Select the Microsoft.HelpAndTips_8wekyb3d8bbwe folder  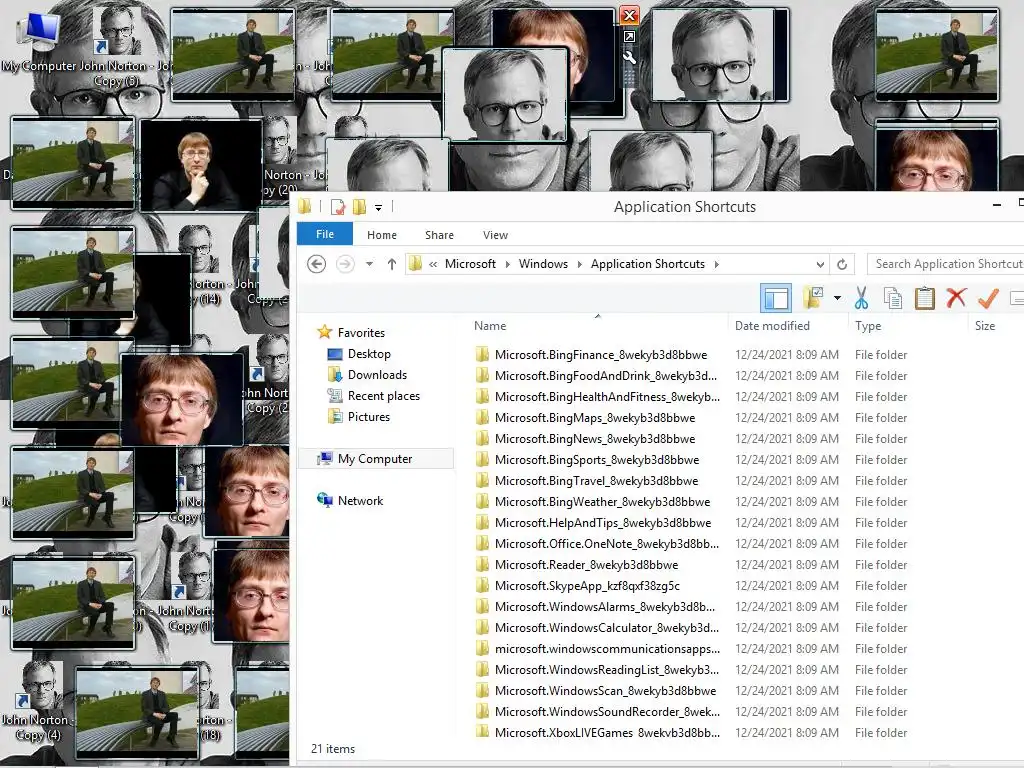click(602, 522)
